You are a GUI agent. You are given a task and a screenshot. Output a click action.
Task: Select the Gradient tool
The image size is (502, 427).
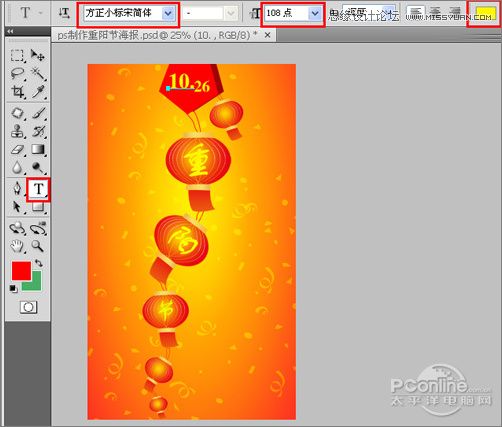[38, 149]
